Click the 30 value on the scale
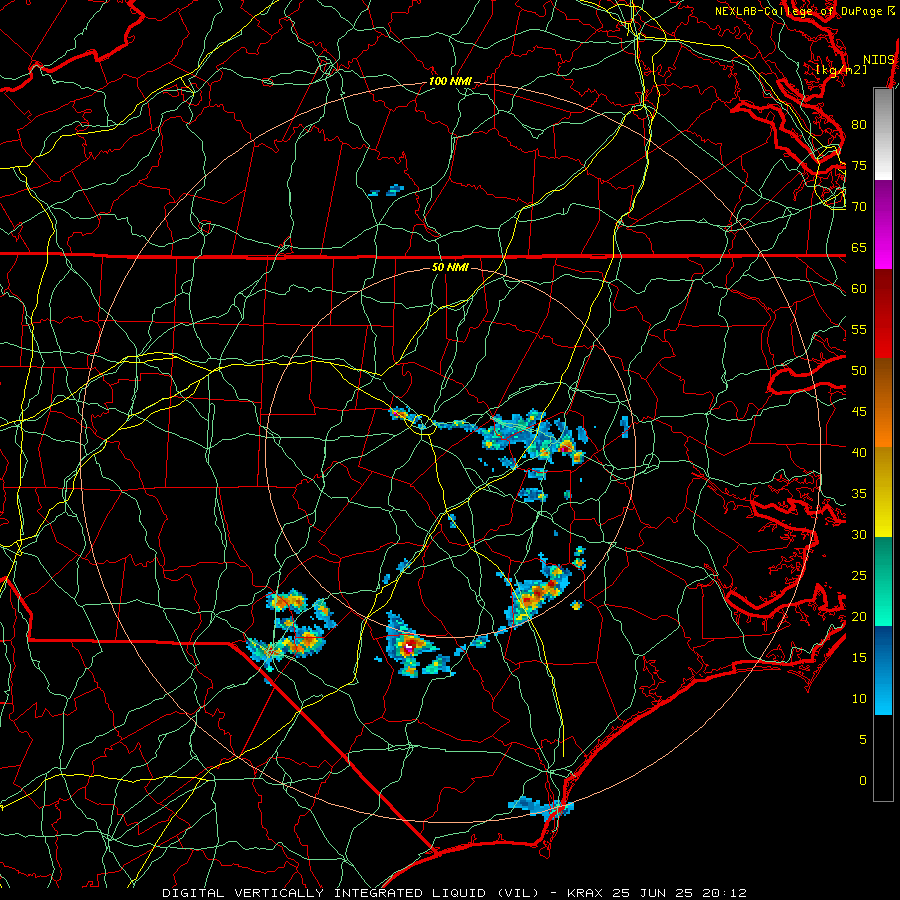 859,534
